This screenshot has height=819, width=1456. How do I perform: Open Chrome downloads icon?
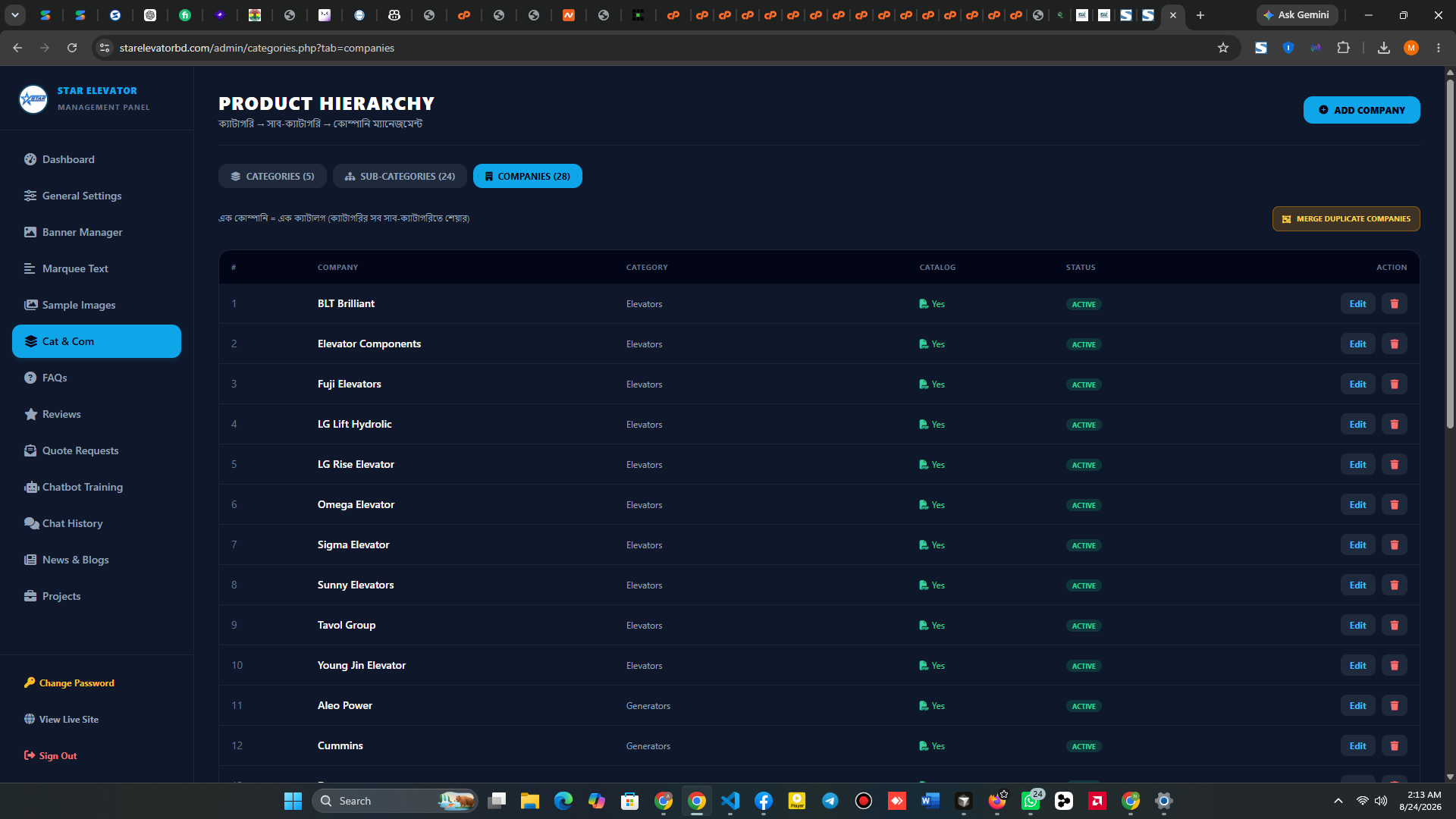tap(1383, 48)
